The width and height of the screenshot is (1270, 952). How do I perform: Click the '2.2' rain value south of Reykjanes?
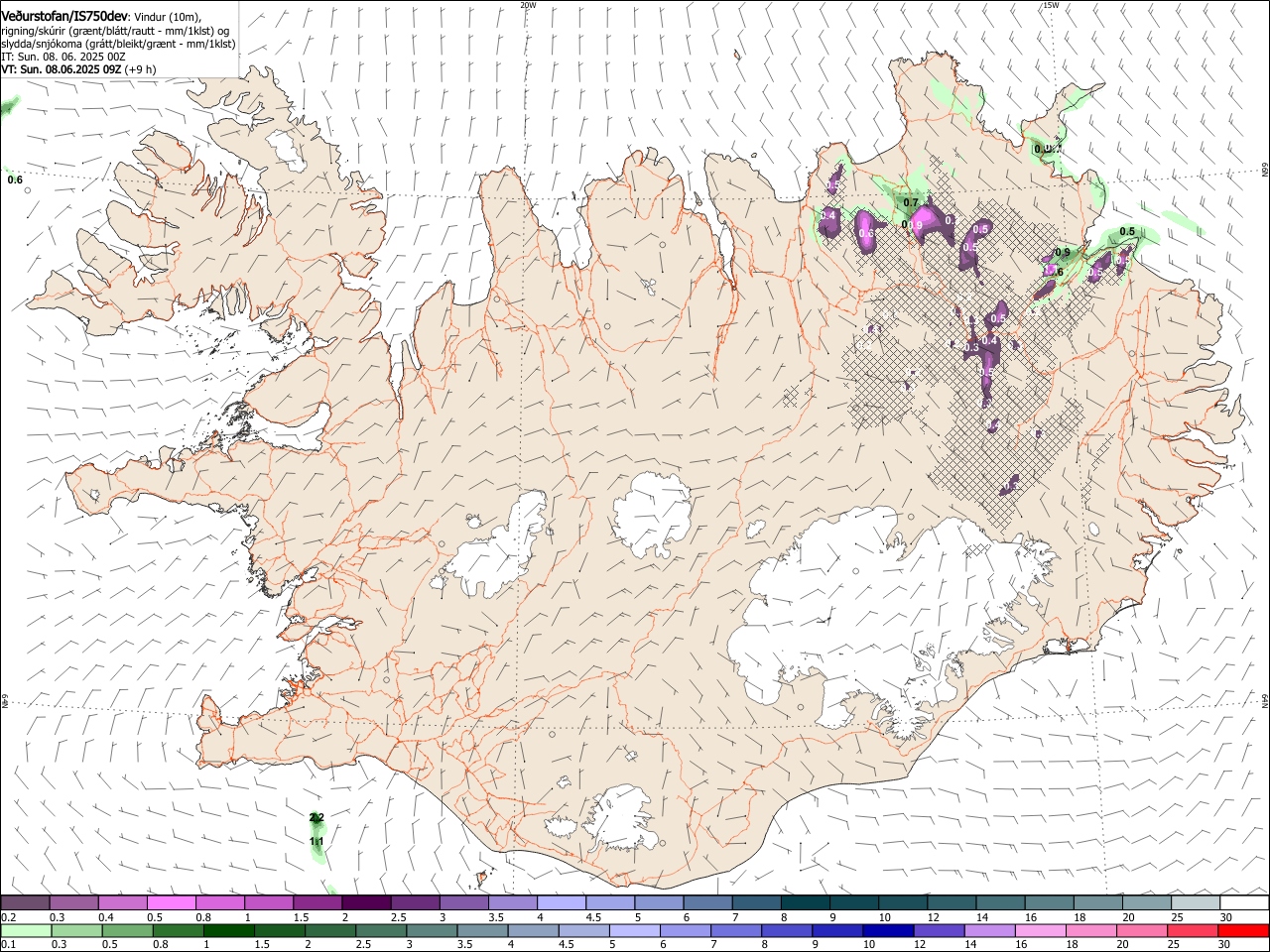coord(317,817)
